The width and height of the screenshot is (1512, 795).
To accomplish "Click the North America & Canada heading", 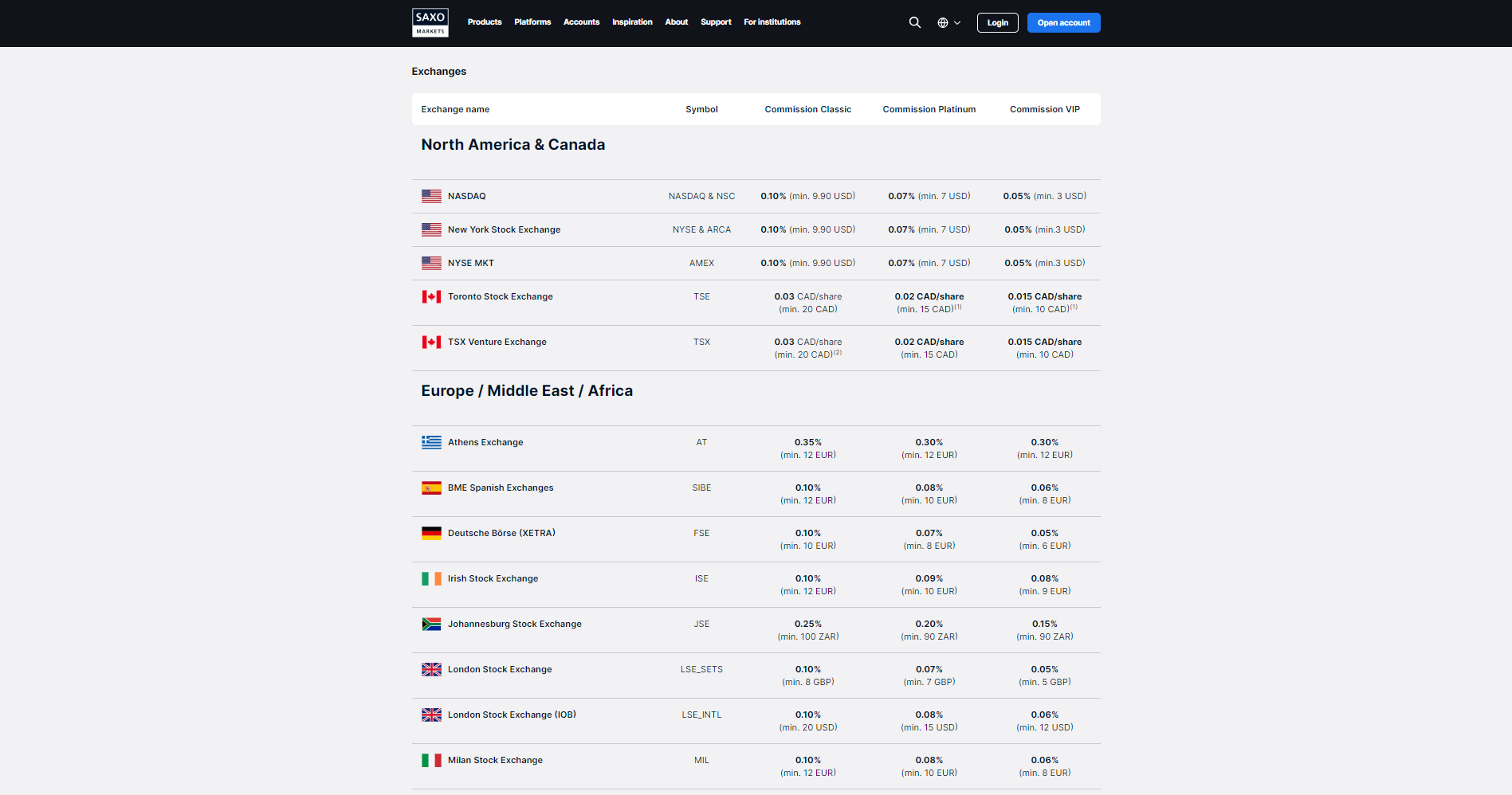I will pyautogui.click(x=513, y=145).
